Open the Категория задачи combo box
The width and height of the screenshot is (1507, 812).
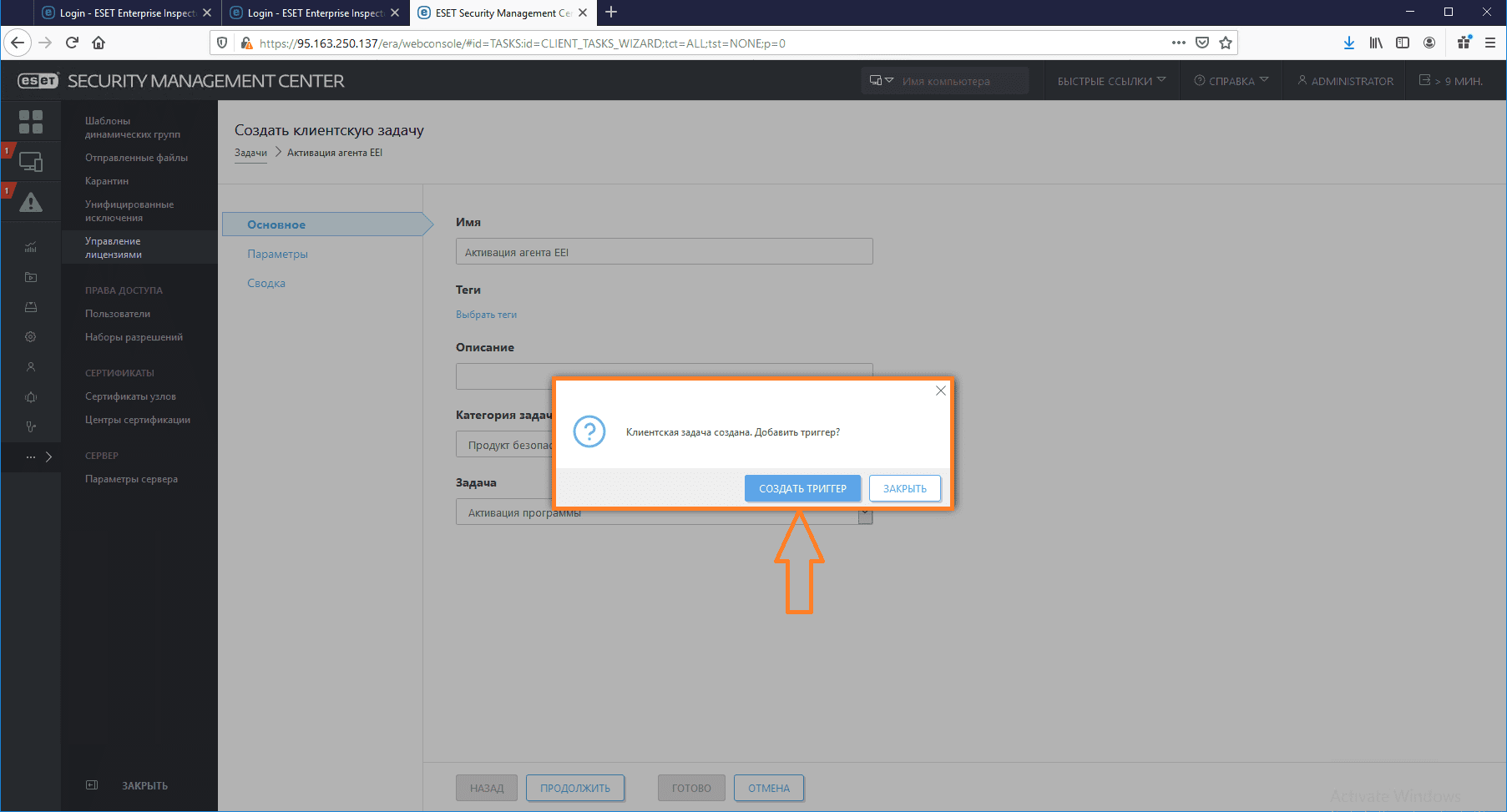(x=665, y=445)
